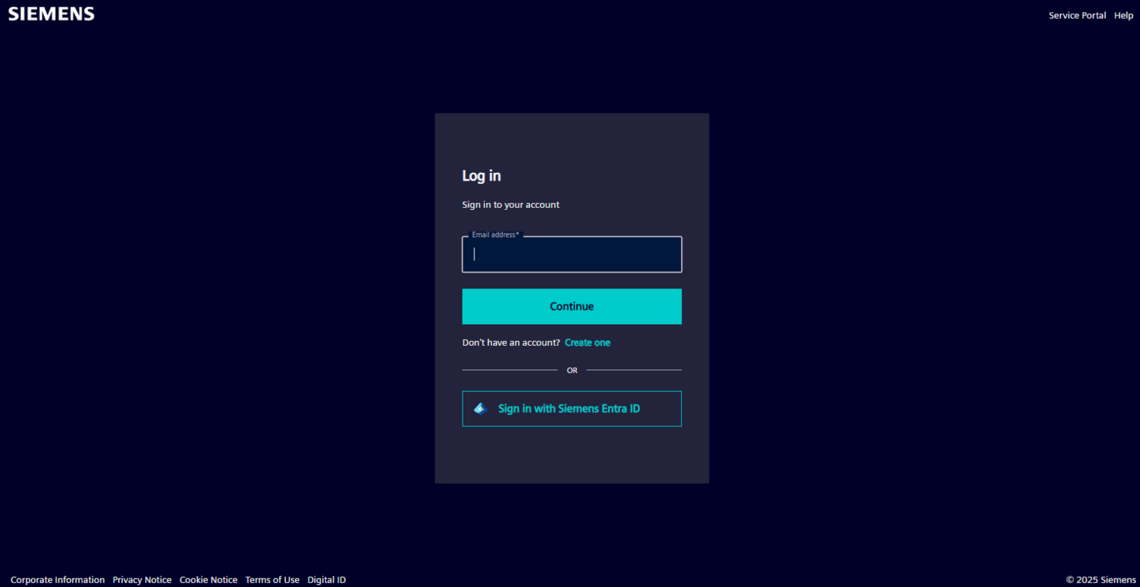Click the © 2025 Siemens copyright text
The height and width of the screenshot is (587, 1140).
coord(1100,580)
